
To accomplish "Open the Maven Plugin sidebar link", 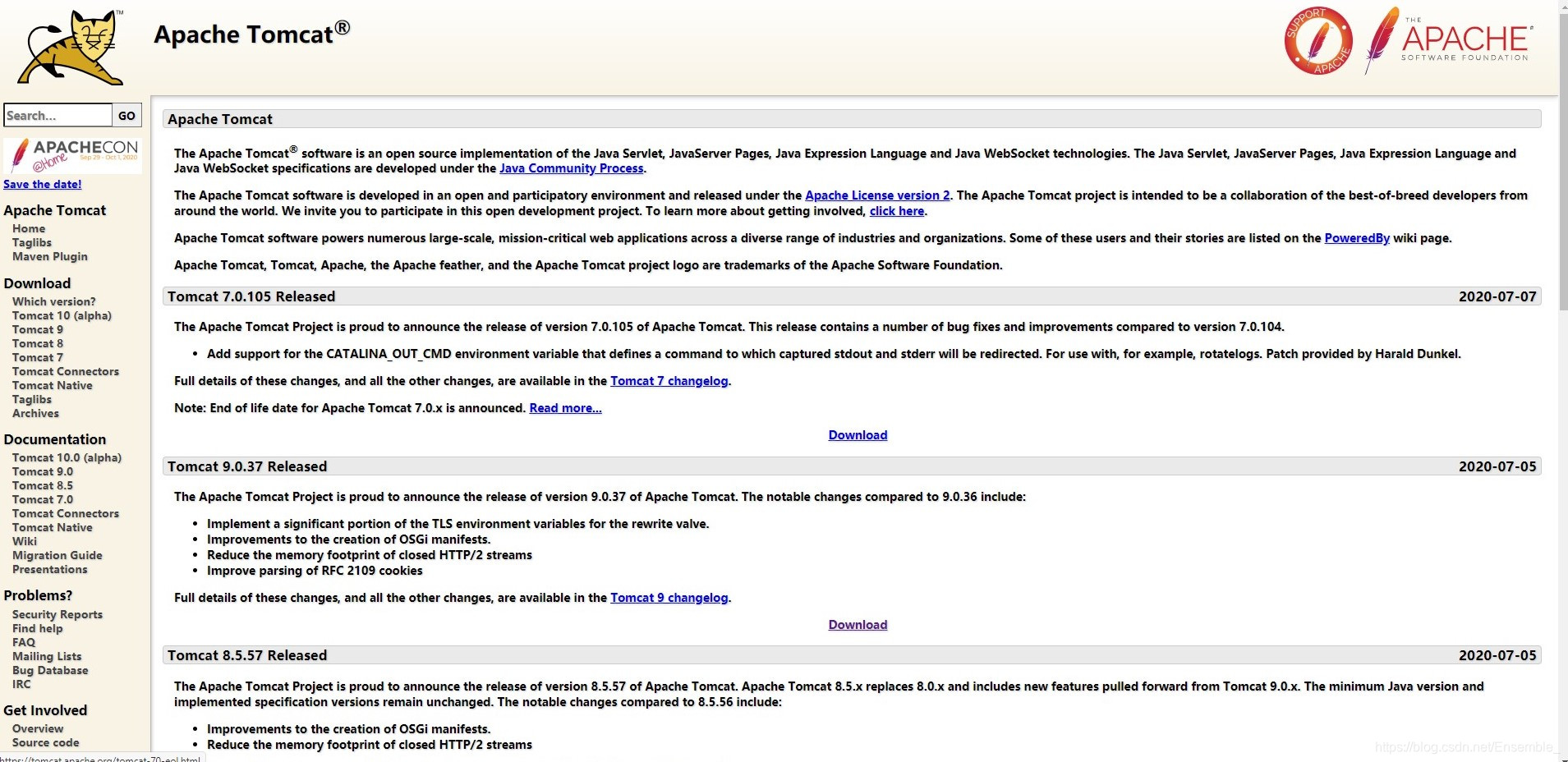I will point(50,256).
